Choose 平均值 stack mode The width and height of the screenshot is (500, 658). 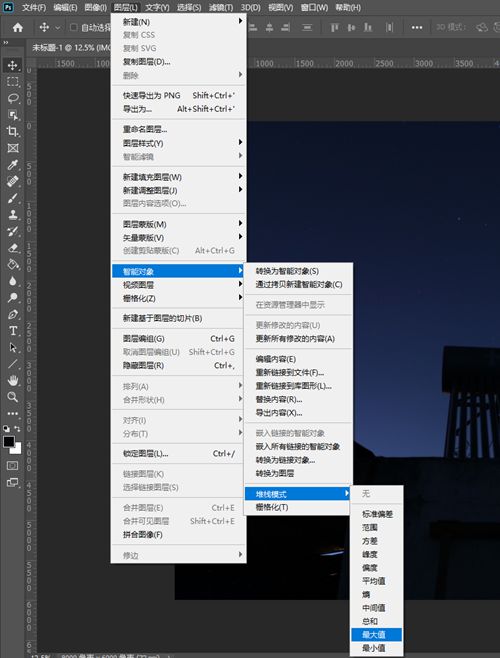(x=376, y=581)
